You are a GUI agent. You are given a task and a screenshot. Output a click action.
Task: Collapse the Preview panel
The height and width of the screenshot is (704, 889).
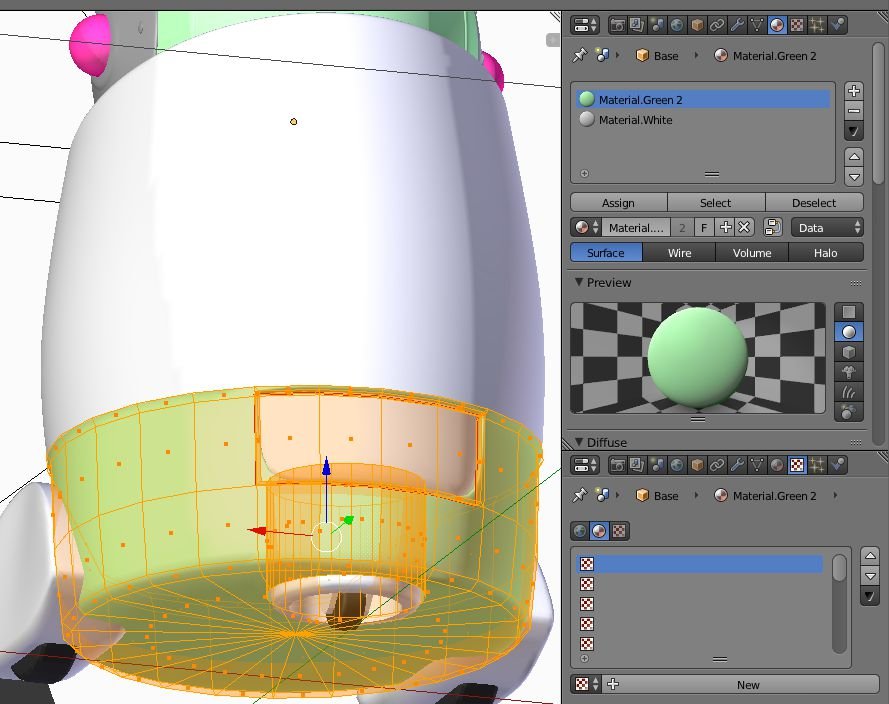(x=579, y=283)
